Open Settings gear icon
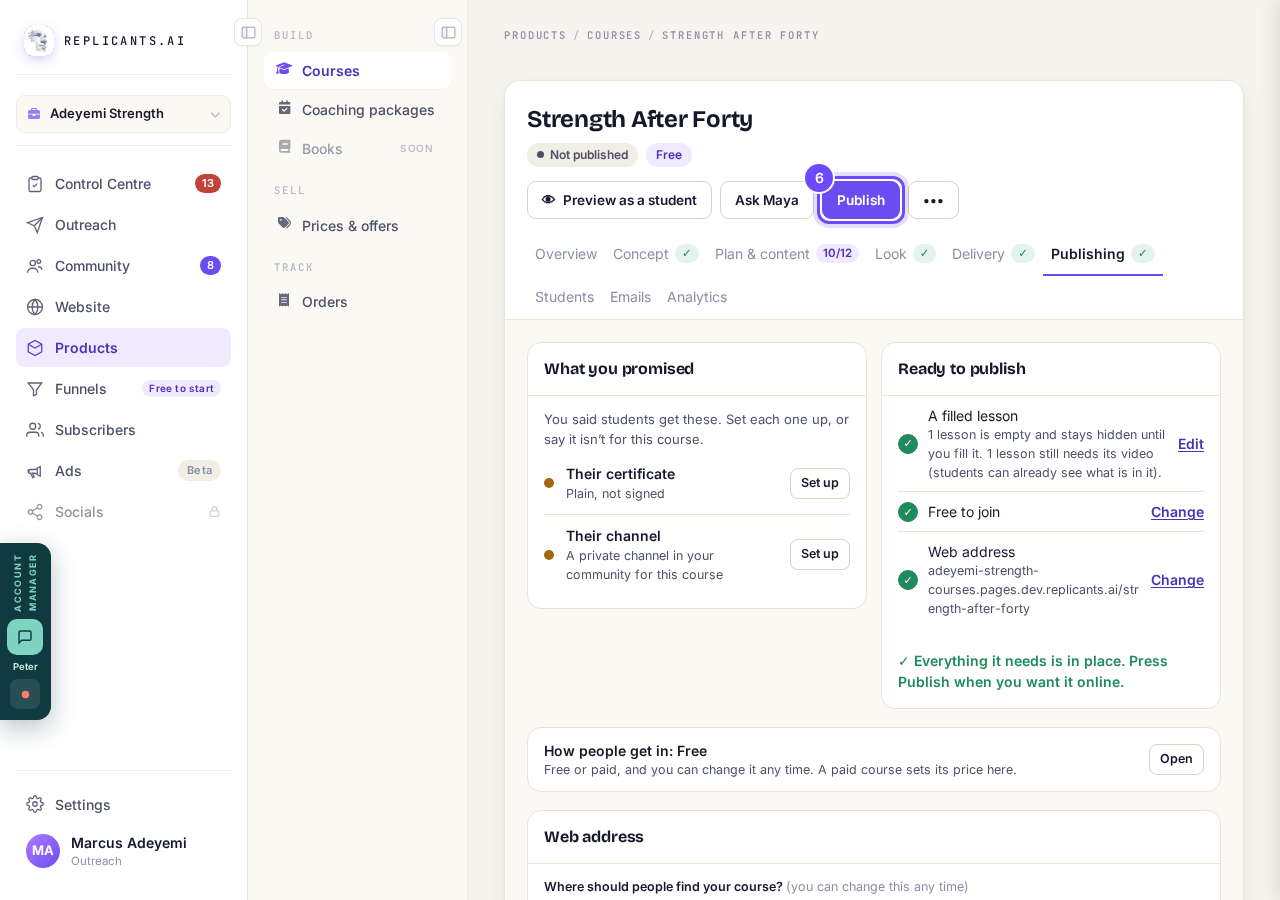The width and height of the screenshot is (1280, 900). pos(35,805)
